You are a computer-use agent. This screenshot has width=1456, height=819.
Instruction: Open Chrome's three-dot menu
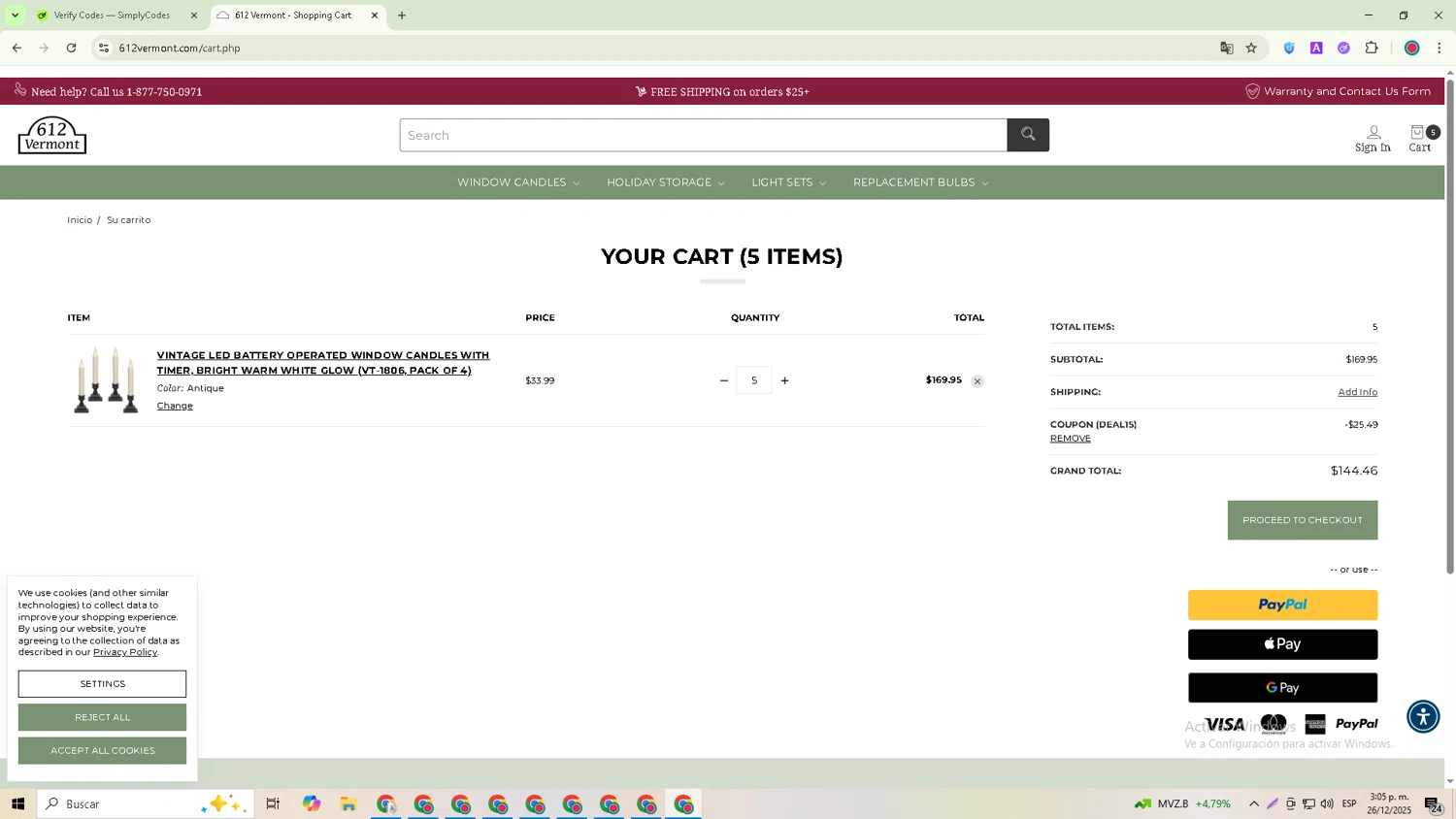[x=1439, y=48]
